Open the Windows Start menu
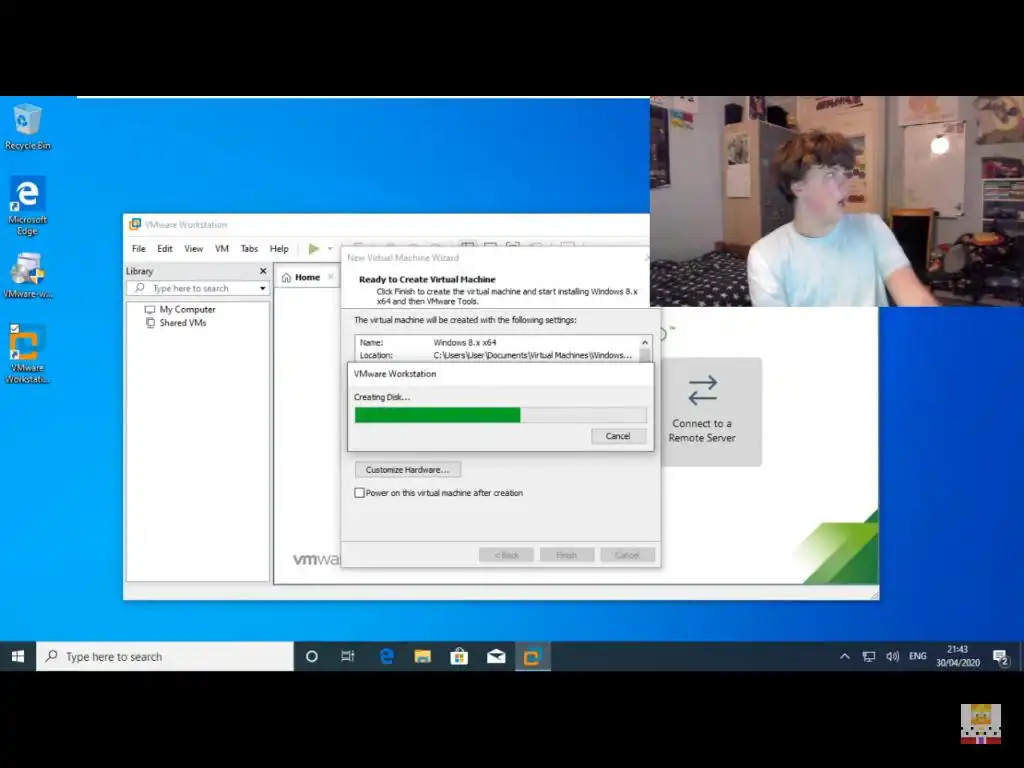Image resolution: width=1024 pixels, height=768 pixels. pos(18,656)
